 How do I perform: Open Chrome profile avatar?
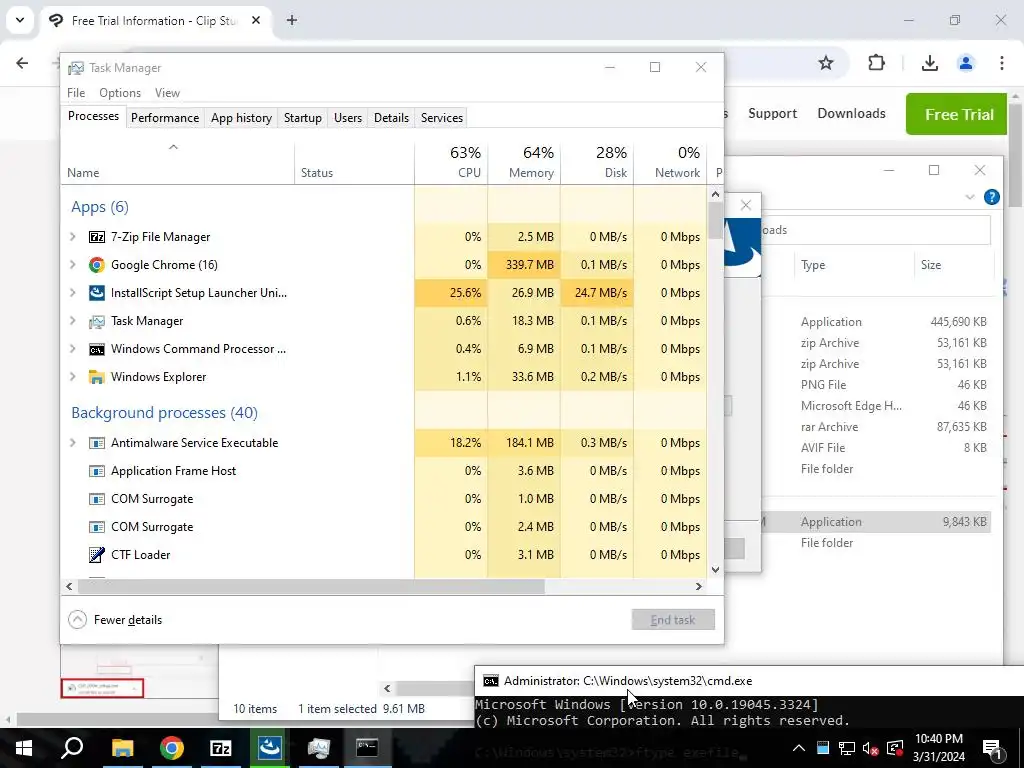click(x=966, y=63)
